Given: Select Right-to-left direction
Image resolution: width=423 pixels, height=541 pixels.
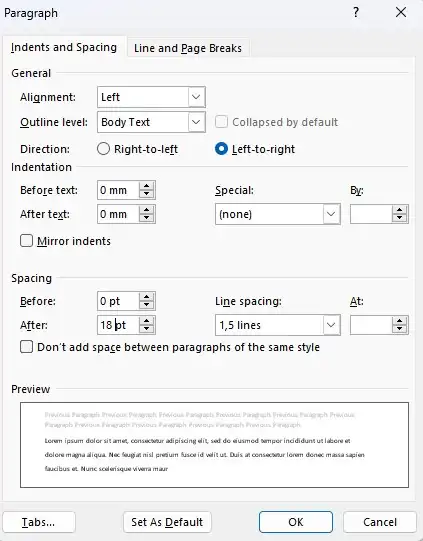Looking at the screenshot, I should click(103, 149).
